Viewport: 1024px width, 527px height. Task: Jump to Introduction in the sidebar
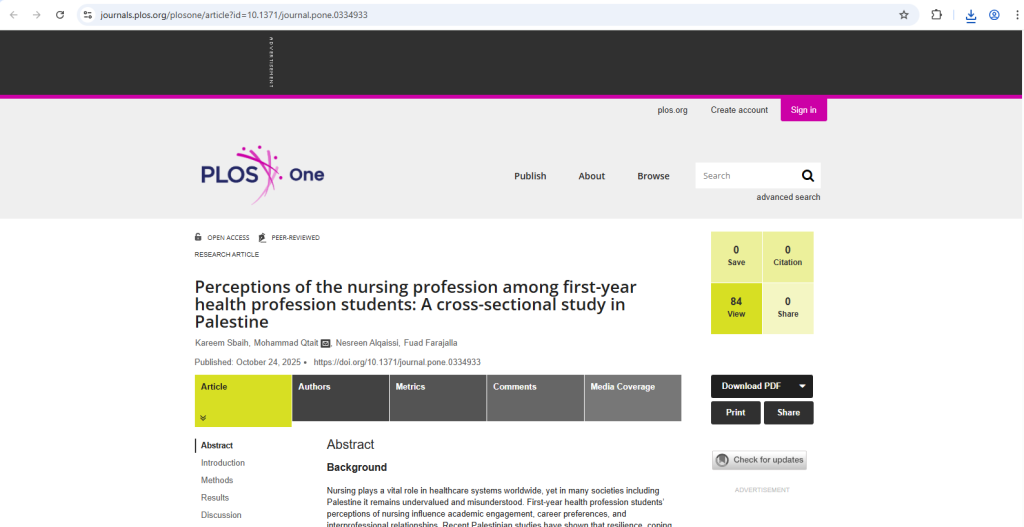(x=223, y=463)
